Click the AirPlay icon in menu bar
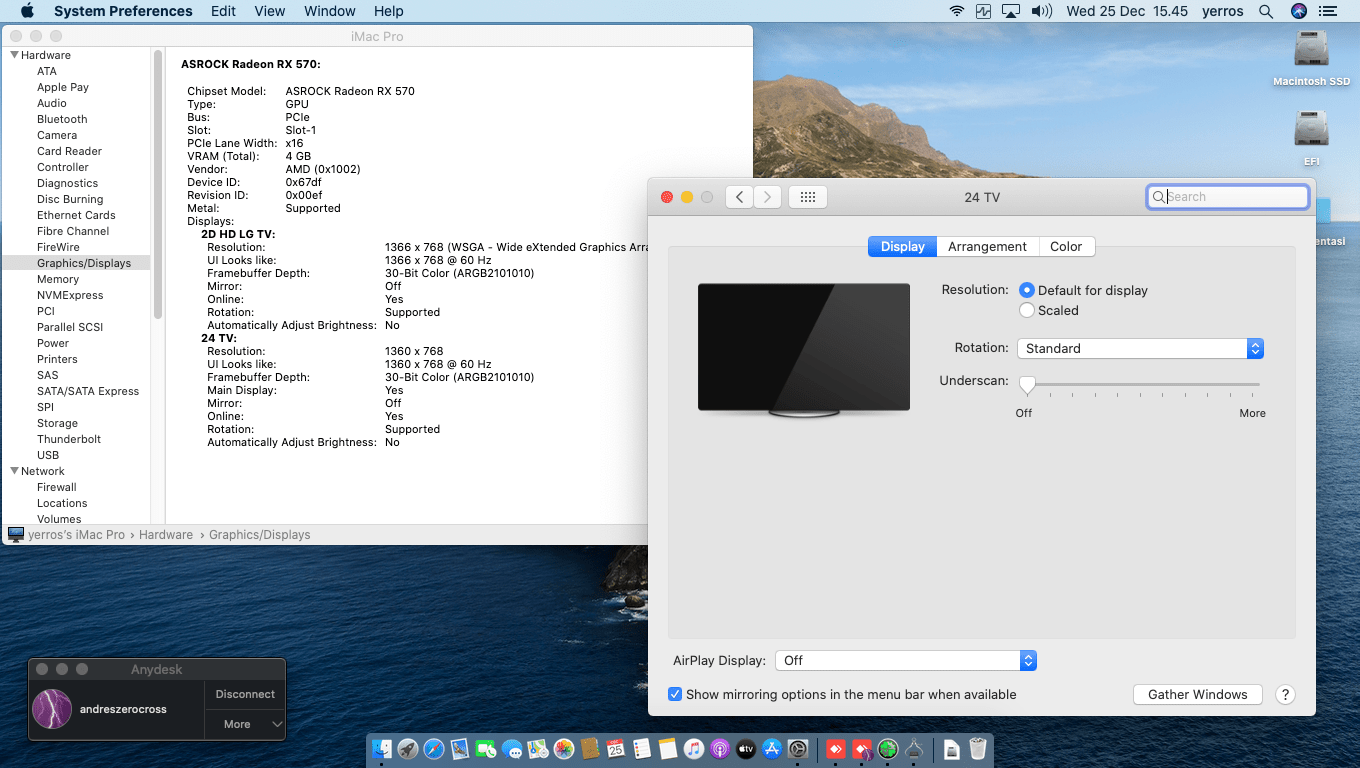Screen dimensions: 1360x768 pyautogui.click(x=1010, y=11)
